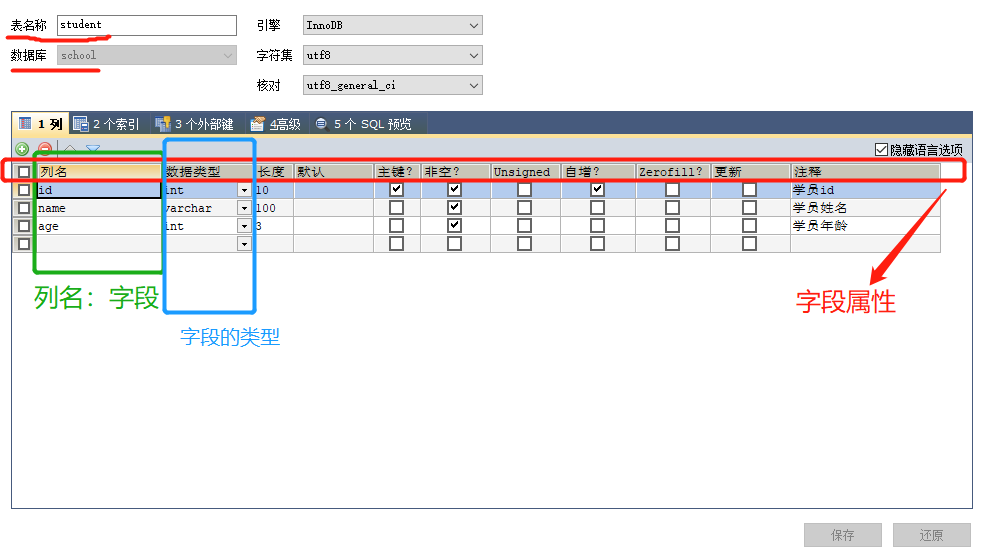Click the advanced tab icon
Screen dimensions: 984x559
pyautogui.click(x=257, y=124)
